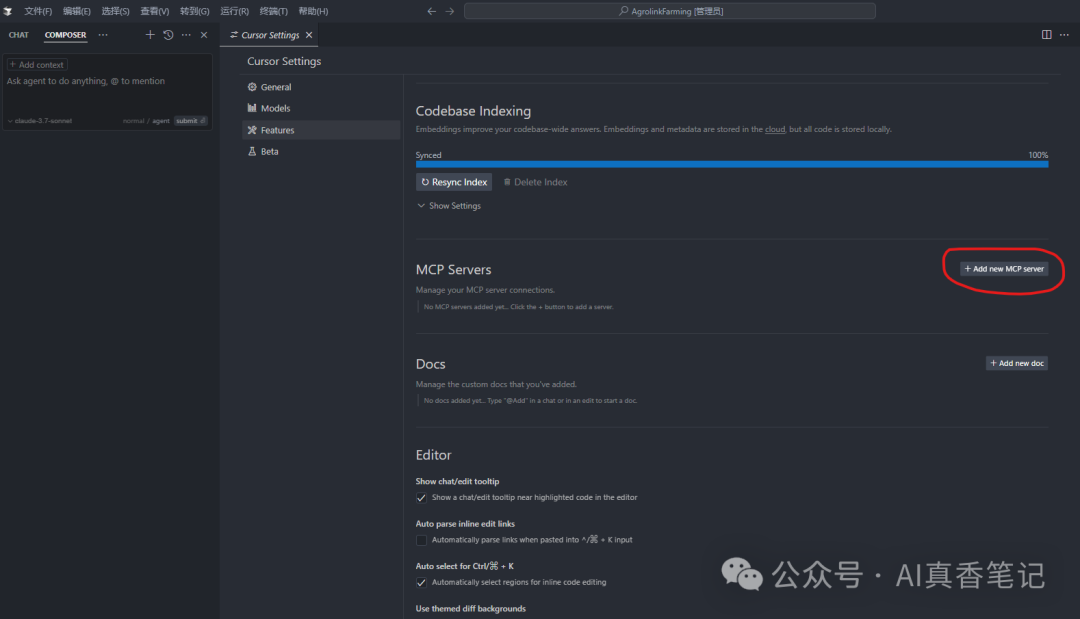The width and height of the screenshot is (1080, 619).
Task: Click Add new MCP server button
Action: pos(1004,269)
